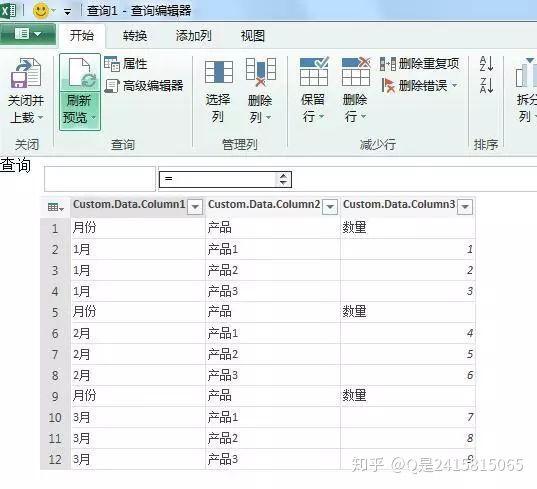The width and height of the screenshot is (537, 489).
Task: Switch to the 开始 tab
Action: point(82,35)
